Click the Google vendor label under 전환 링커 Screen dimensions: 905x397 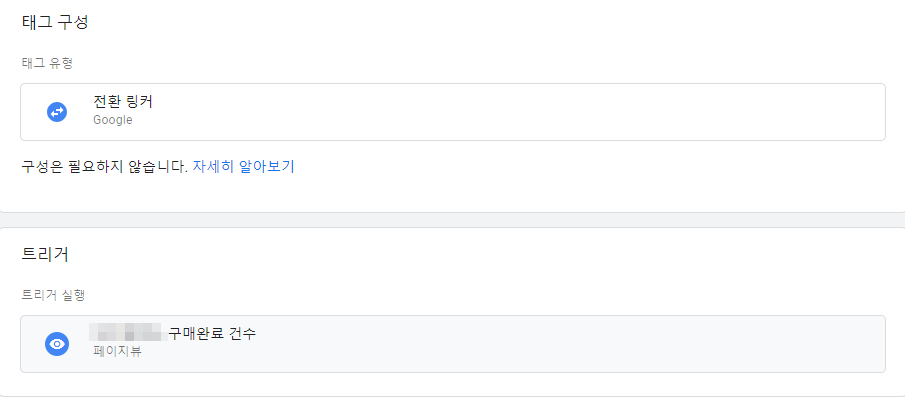[x=113, y=120]
